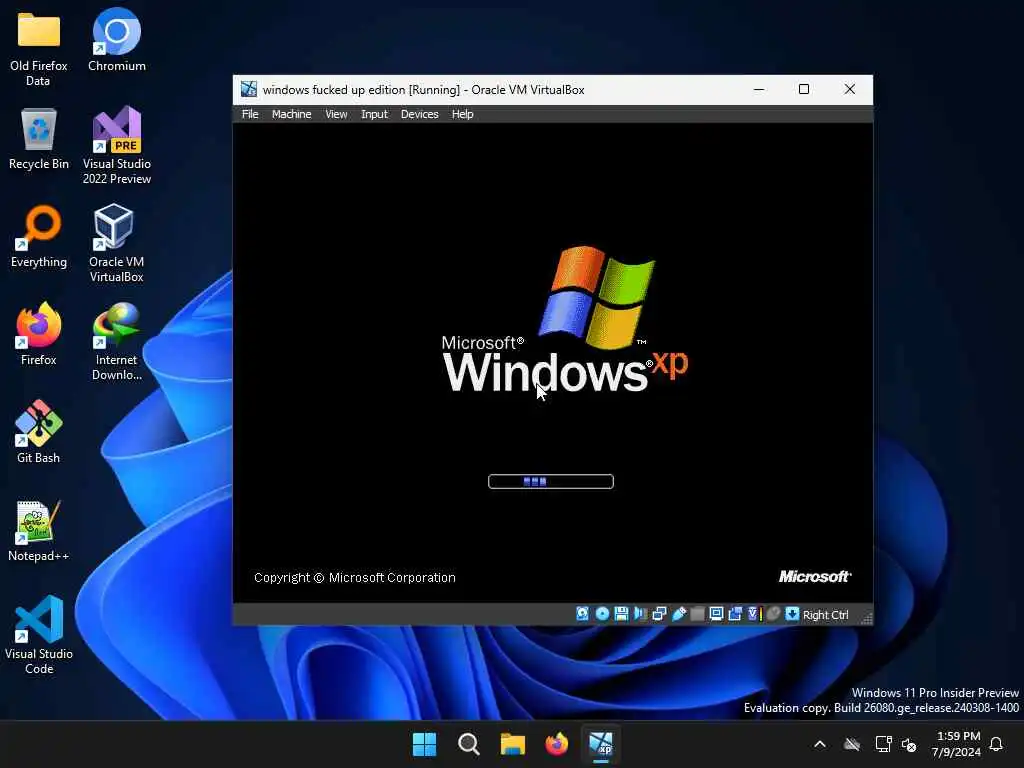Click the optical disc indicator in VirtualBox status bar
Screen dimensions: 1024x768
602,614
